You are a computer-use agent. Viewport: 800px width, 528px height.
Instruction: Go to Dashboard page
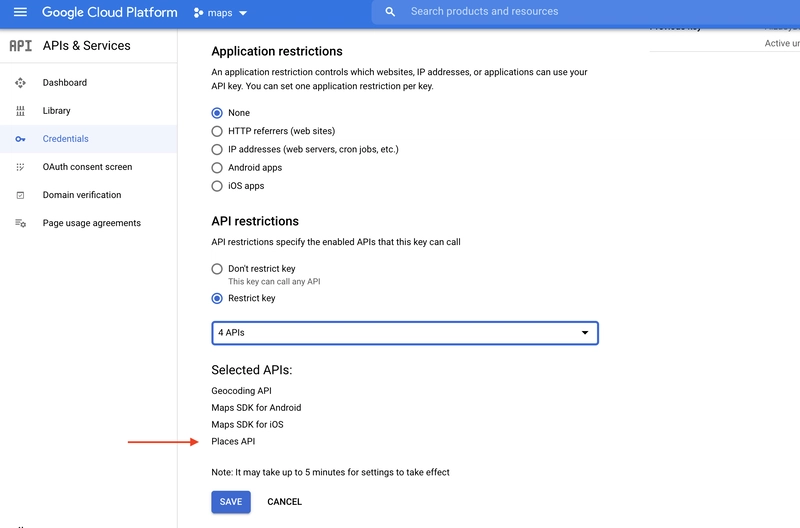(x=65, y=83)
